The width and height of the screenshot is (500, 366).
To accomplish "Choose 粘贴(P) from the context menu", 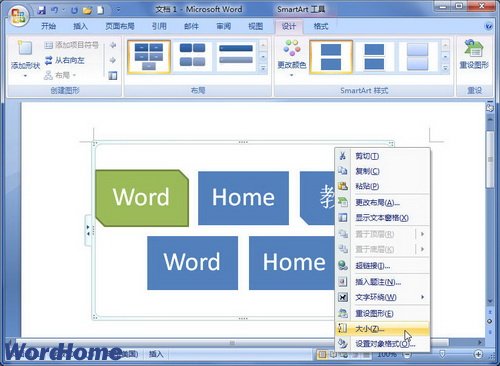I will [383, 186].
